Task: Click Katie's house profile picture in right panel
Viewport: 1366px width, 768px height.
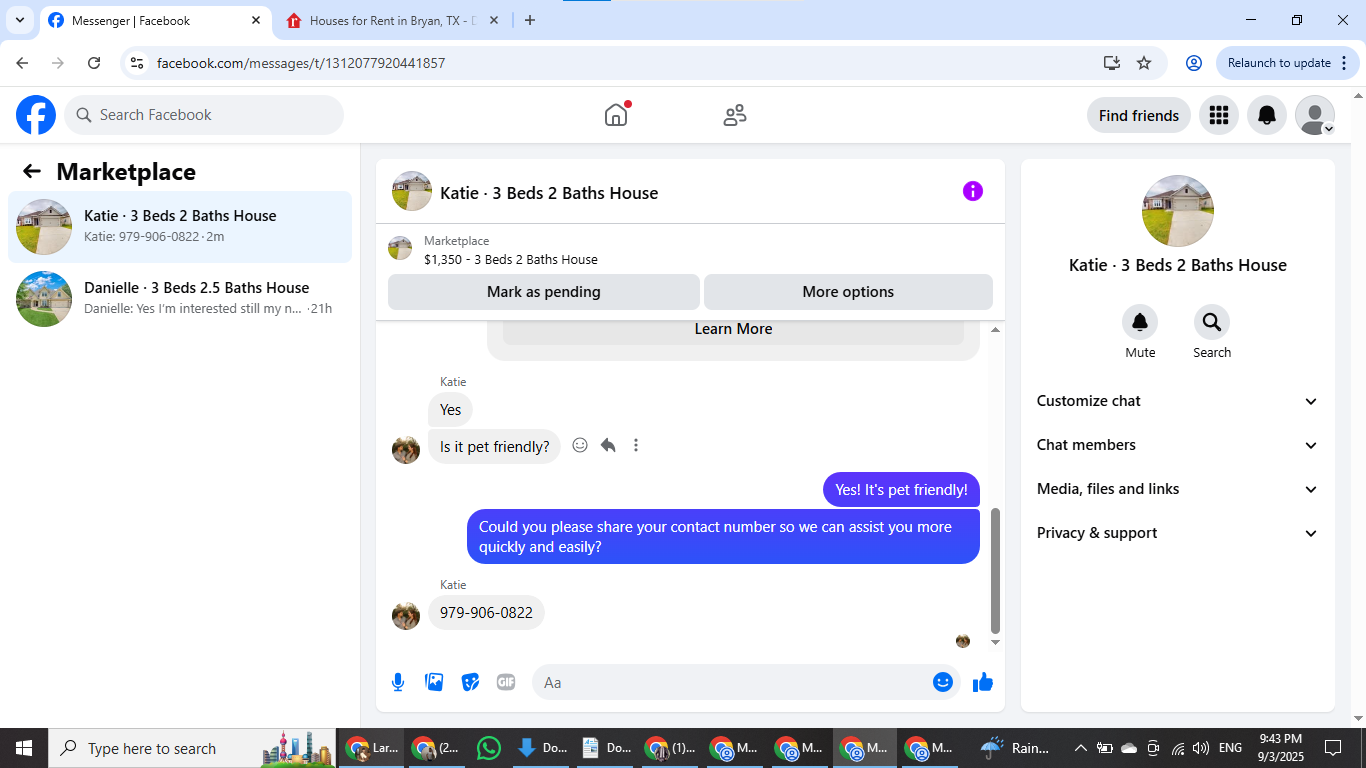Action: click(x=1178, y=211)
